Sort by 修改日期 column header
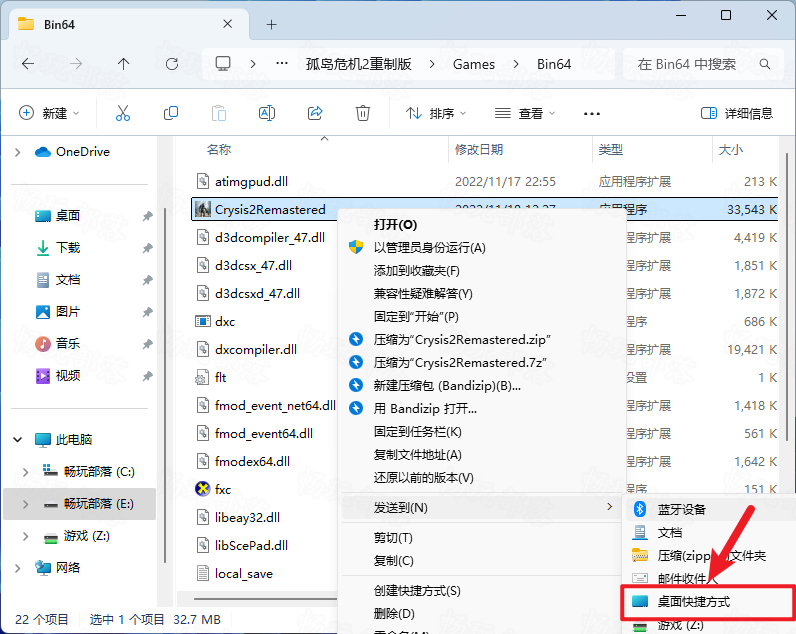This screenshot has height=634, width=796. click(x=479, y=149)
